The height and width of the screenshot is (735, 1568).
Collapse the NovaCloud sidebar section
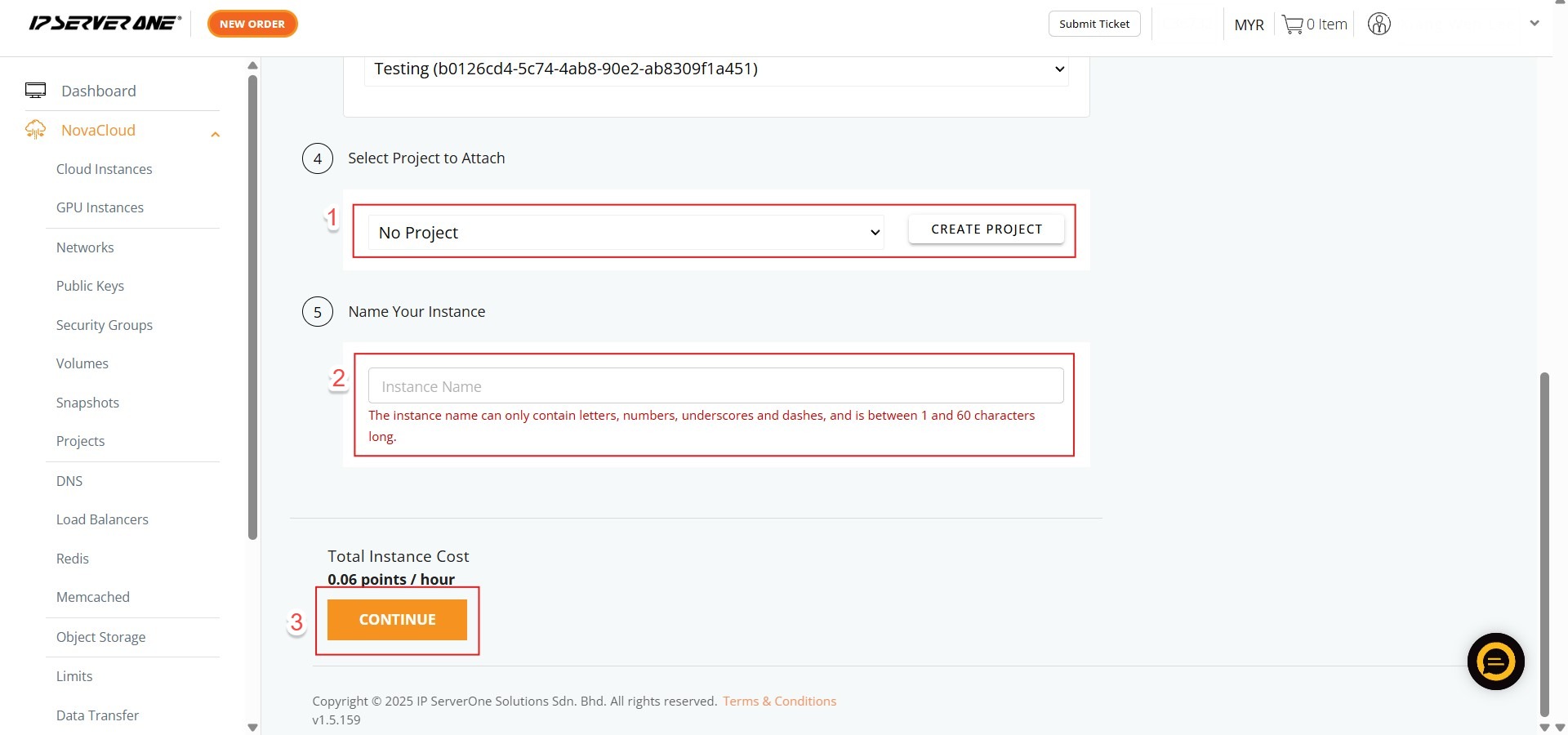point(215,134)
